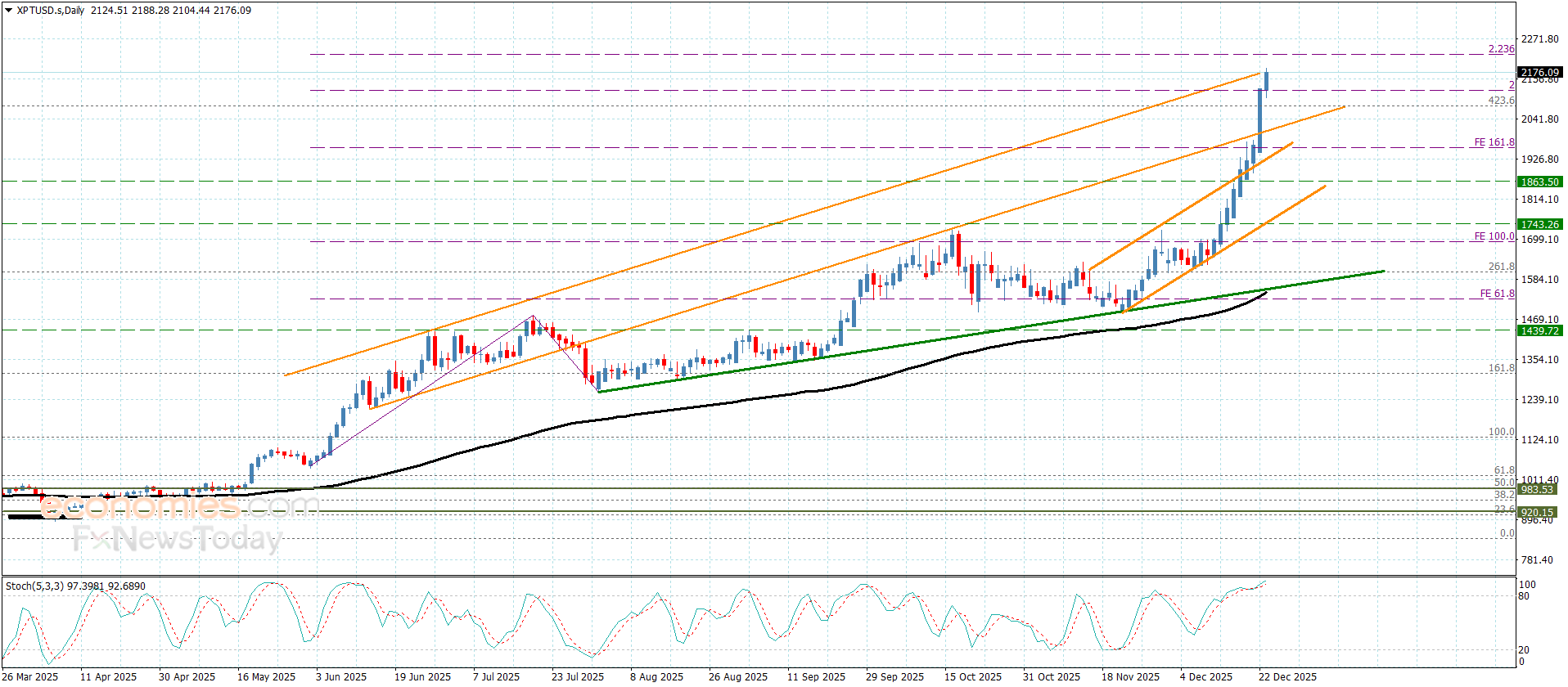1568x687 pixels.
Task: Click the 1926.80 price axis value
Action: [x=1539, y=159]
